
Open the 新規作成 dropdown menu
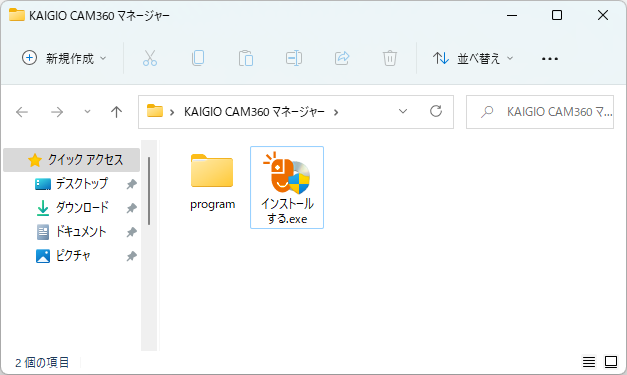click(x=64, y=58)
